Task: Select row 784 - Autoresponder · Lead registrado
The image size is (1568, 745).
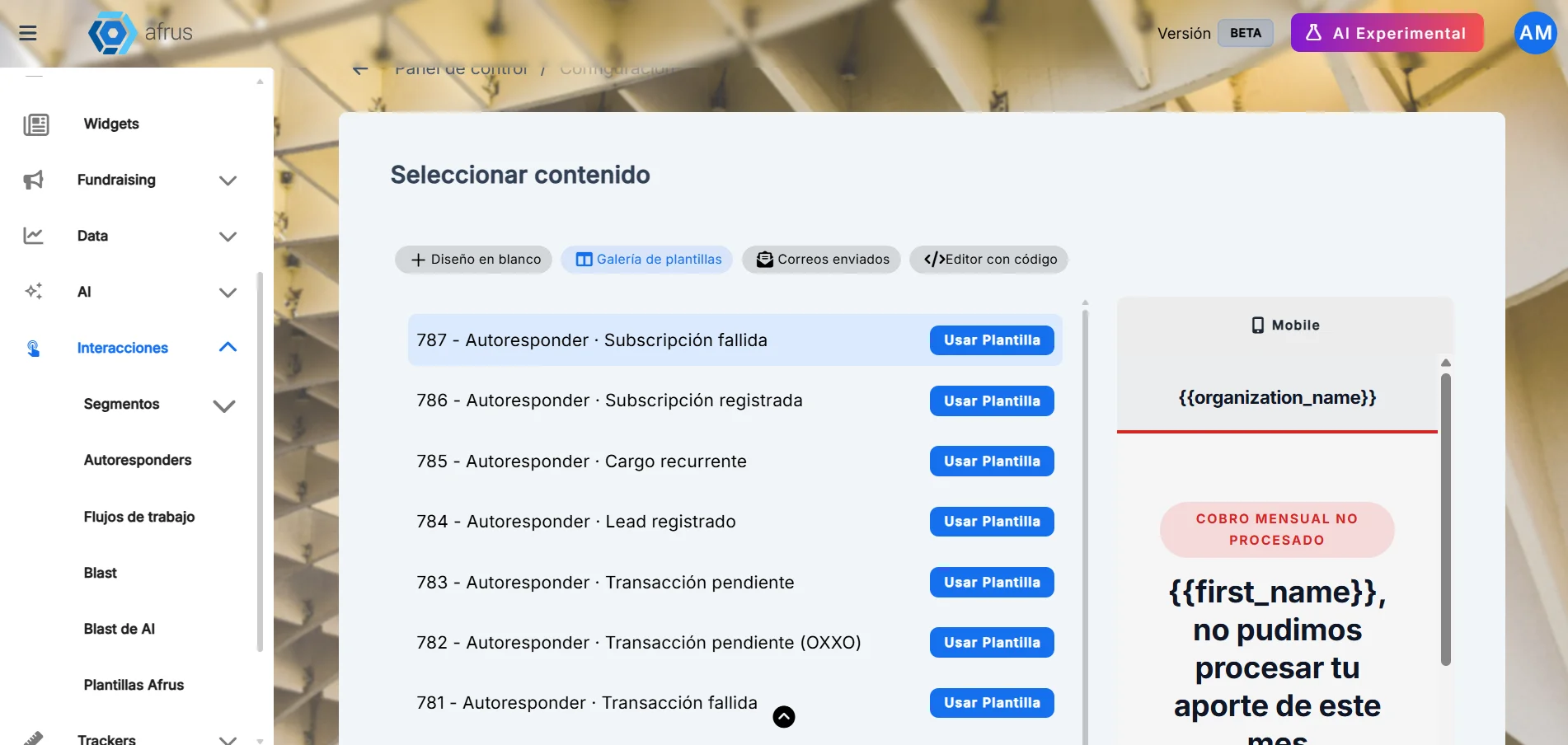Action: (735, 522)
